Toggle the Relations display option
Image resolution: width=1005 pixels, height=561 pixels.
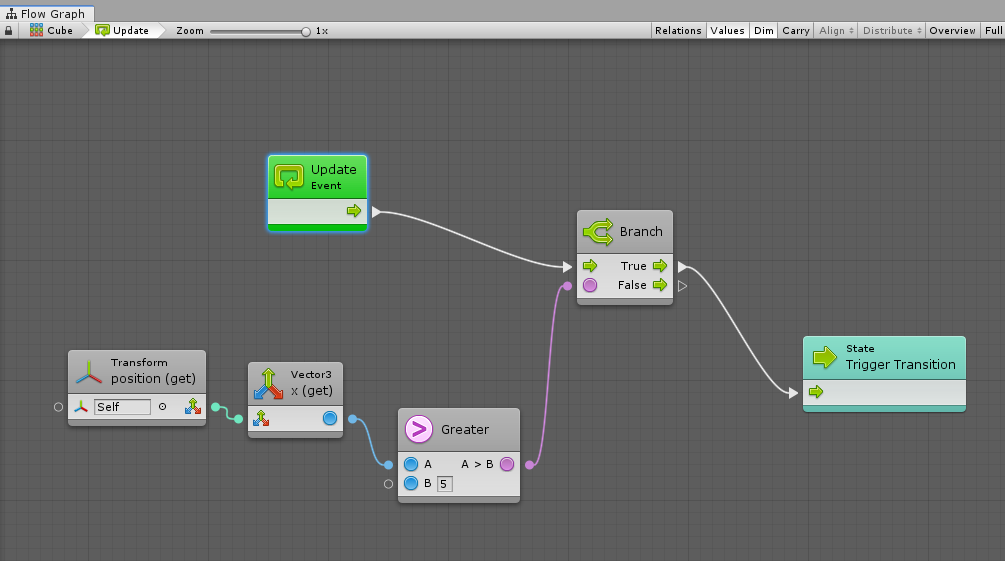[x=678, y=31]
